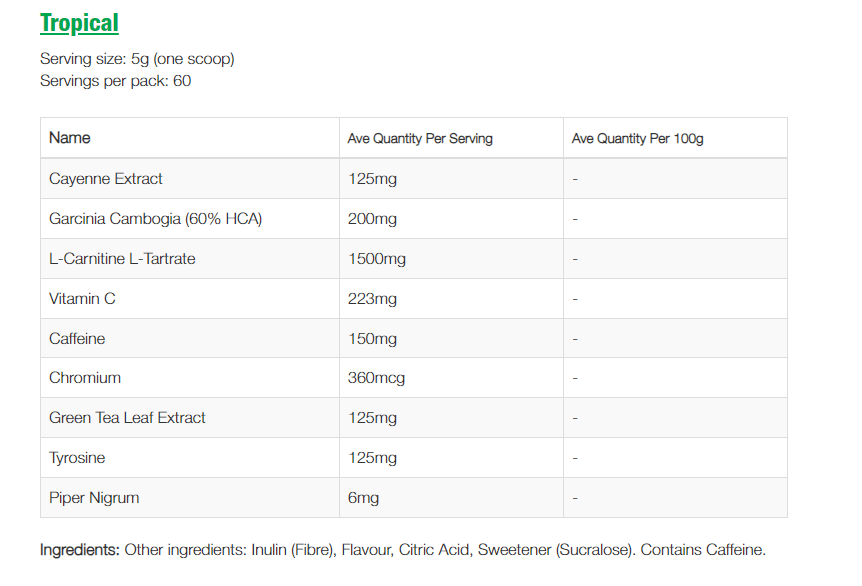Click the Garcinia Cambogia (60% HCA) cell
Image resolution: width=862 pixels, height=586 pixels.
tap(155, 219)
